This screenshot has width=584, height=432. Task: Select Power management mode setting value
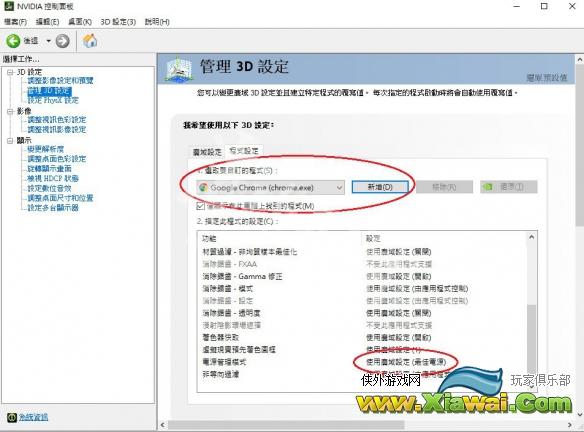(x=406, y=362)
